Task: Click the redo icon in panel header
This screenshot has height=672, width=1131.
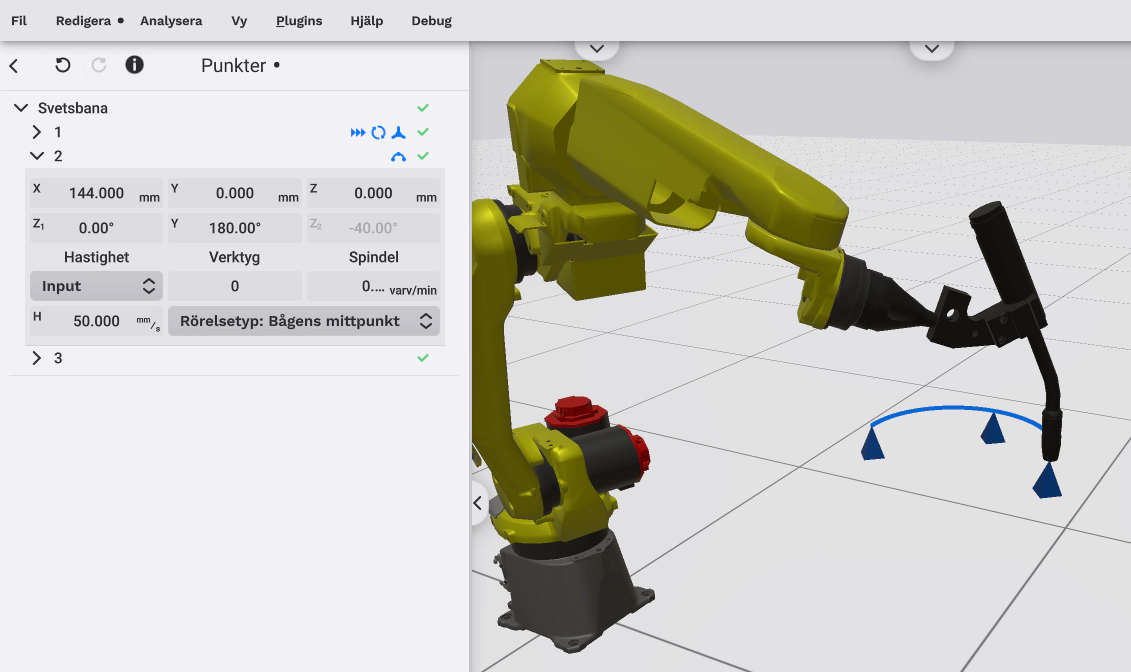Action: tap(99, 66)
